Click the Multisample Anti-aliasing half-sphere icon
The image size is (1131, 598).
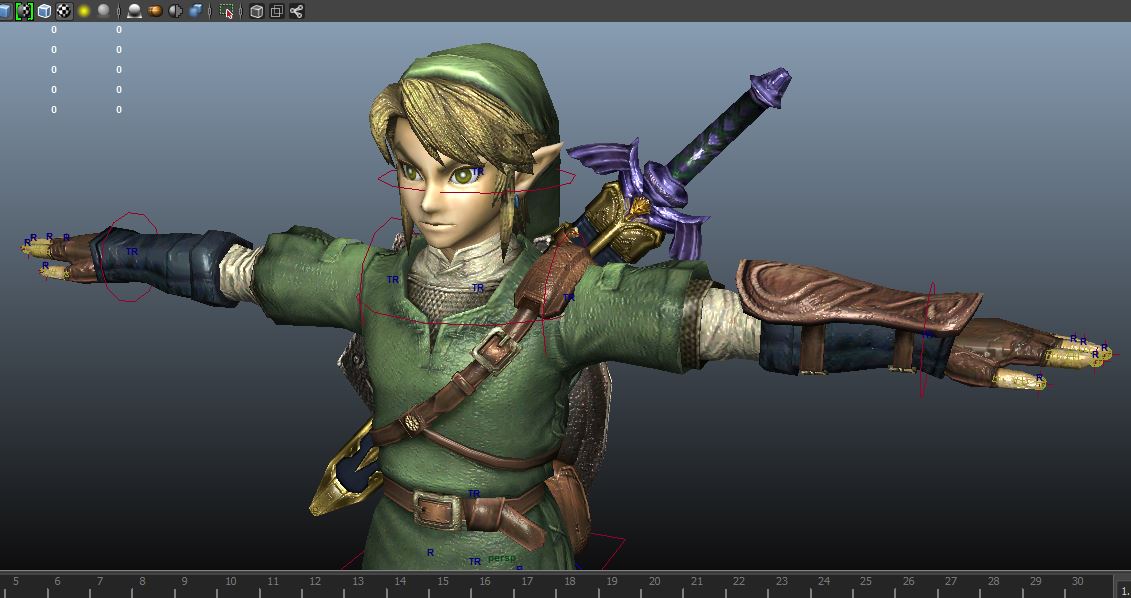[176, 11]
